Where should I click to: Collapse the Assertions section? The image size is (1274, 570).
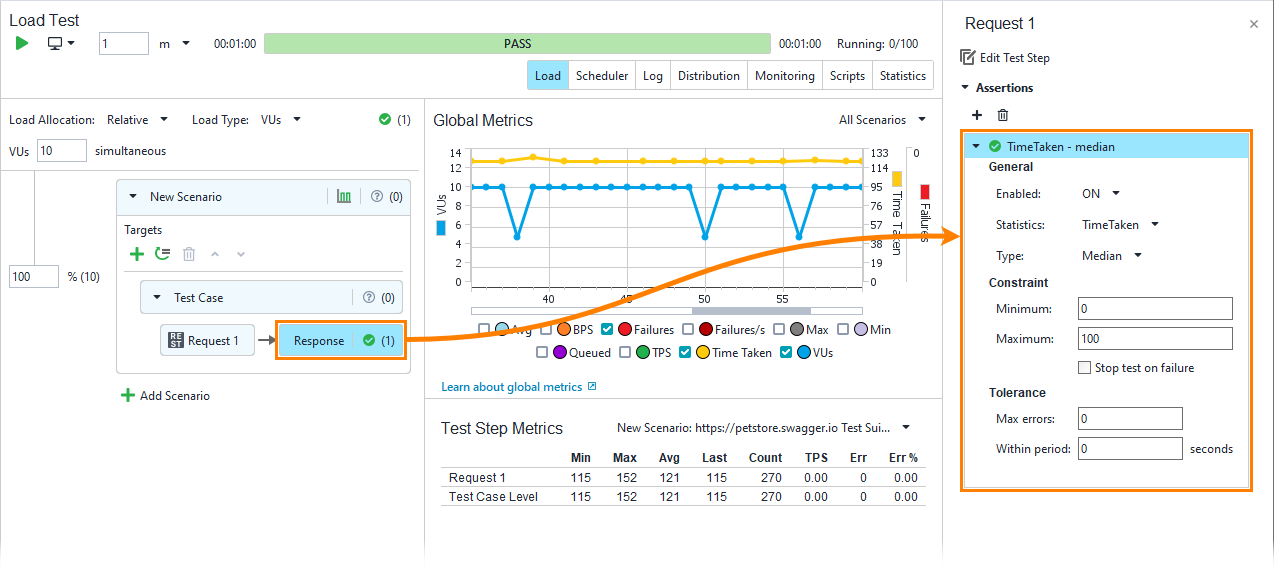click(x=966, y=88)
